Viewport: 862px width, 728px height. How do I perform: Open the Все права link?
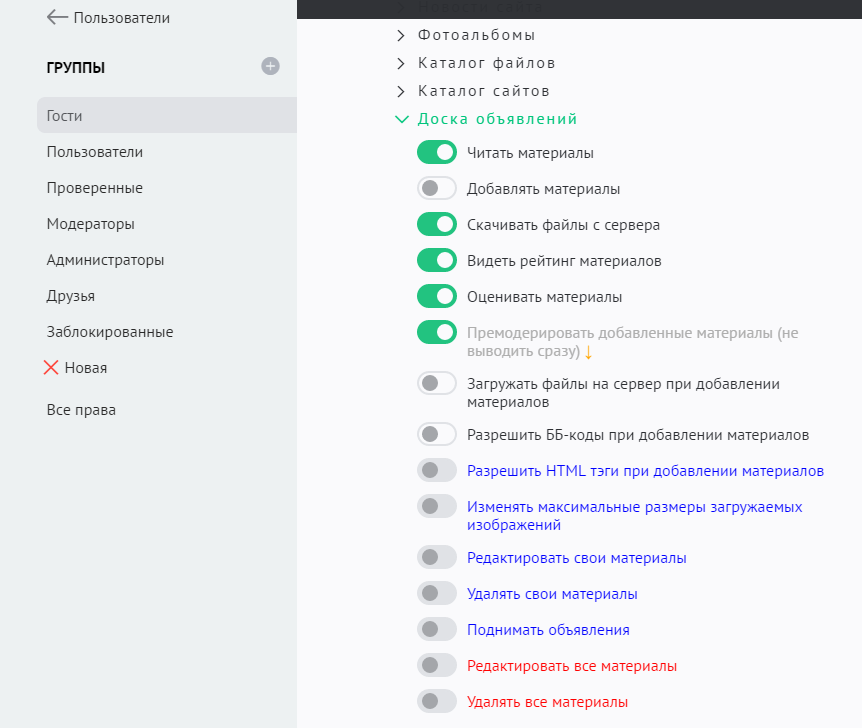pos(81,410)
